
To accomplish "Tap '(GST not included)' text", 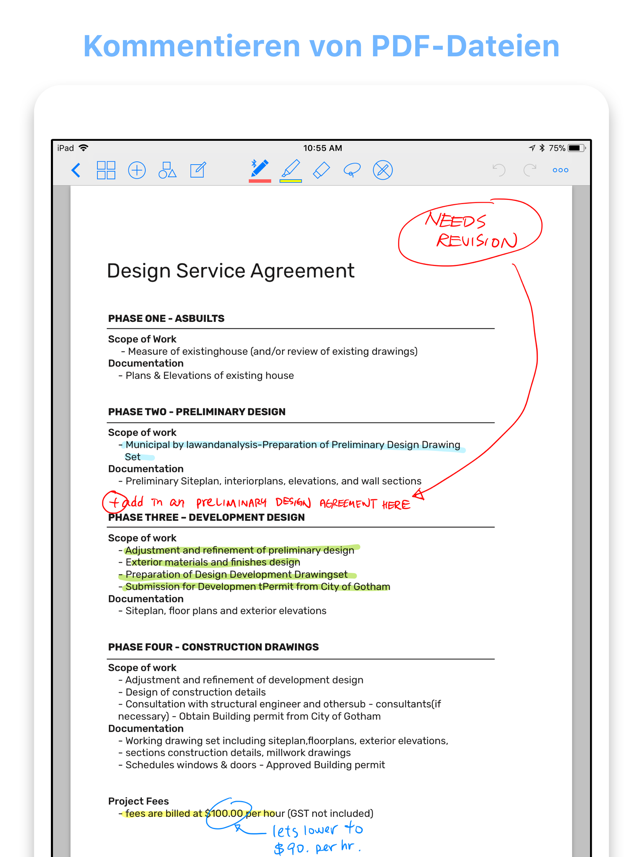I will point(330,814).
